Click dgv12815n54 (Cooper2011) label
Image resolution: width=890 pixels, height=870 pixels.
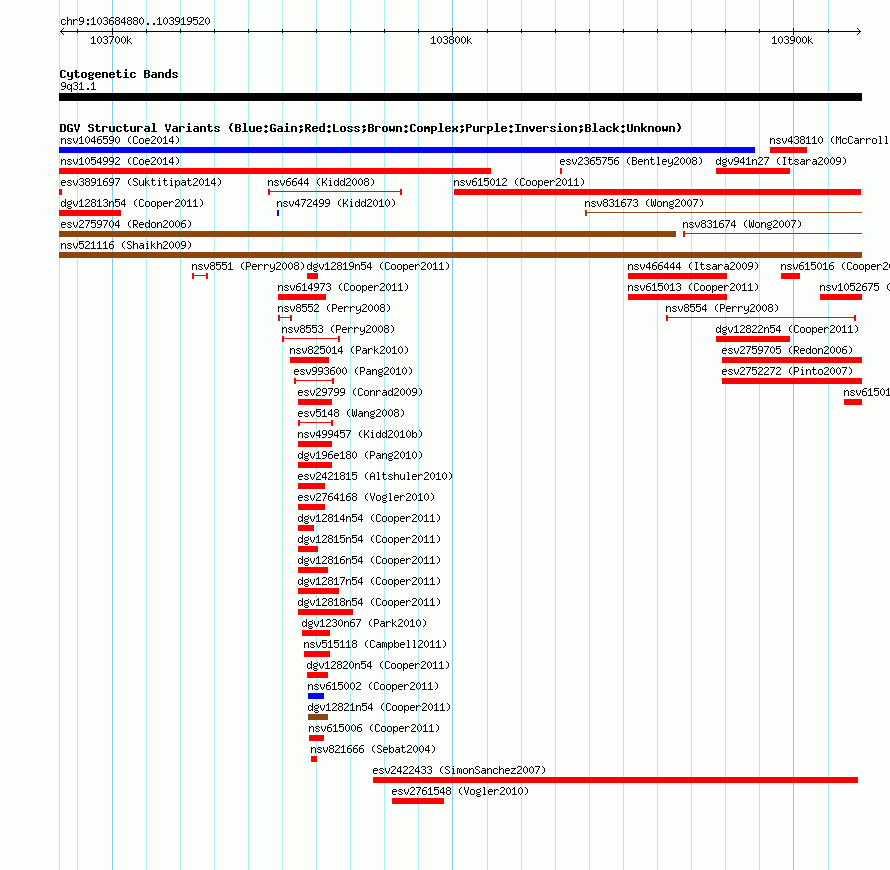coord(369,539)
